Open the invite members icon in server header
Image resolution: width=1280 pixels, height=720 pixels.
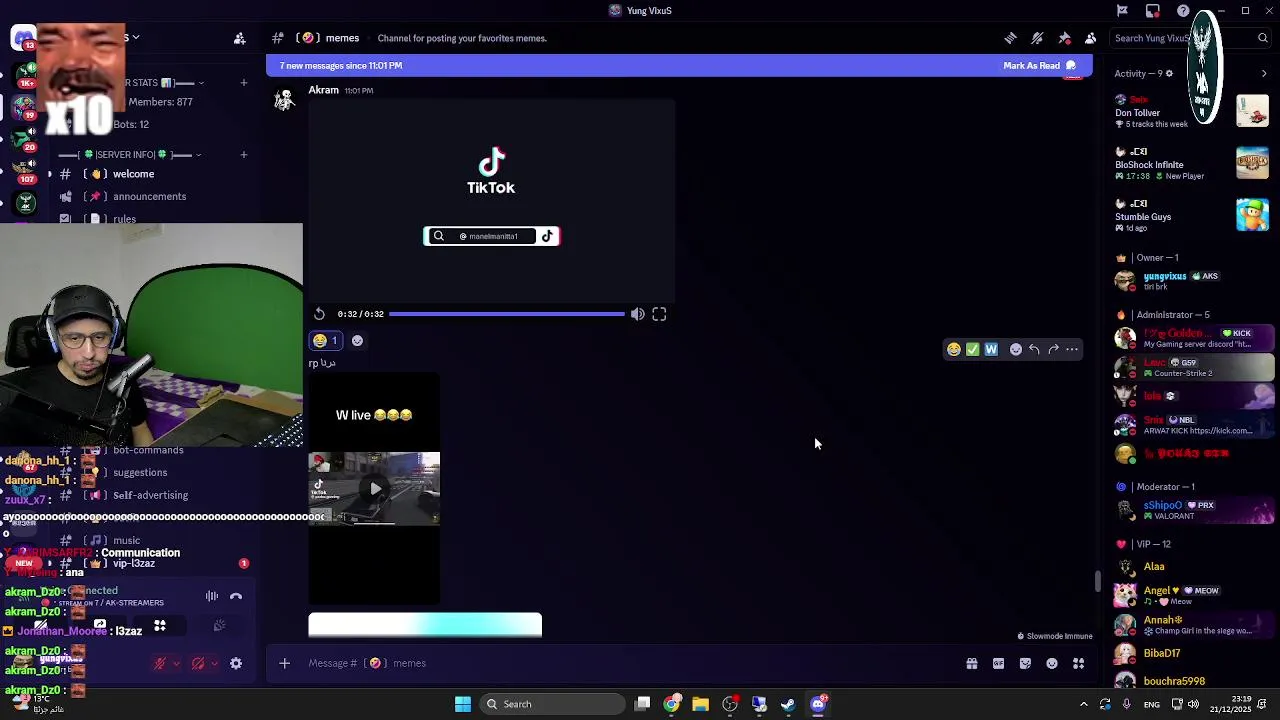tap(239, 38)
